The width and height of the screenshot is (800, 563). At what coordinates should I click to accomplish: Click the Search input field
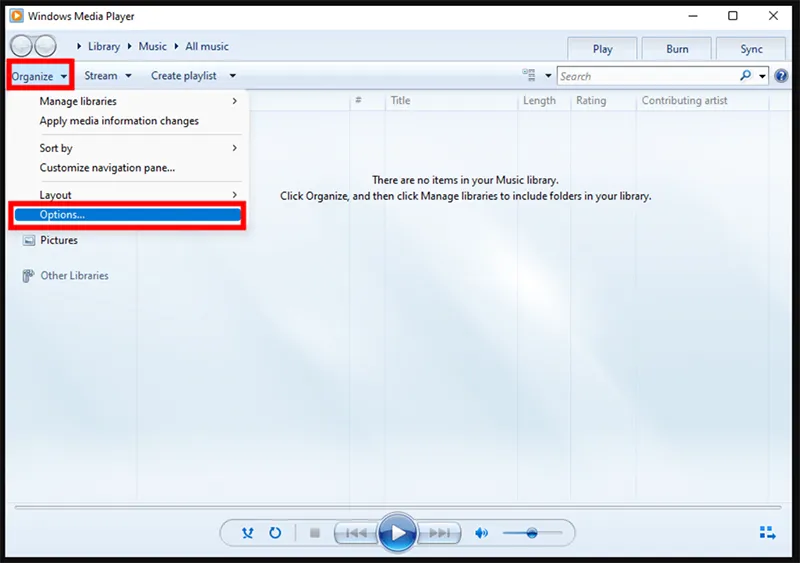(x=647, y=76)
